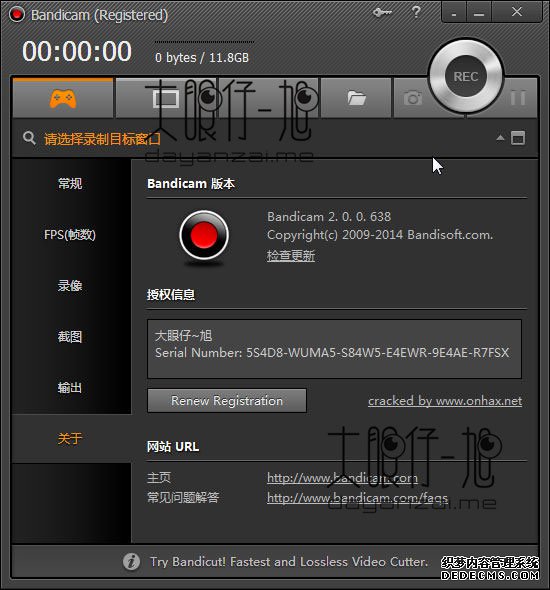Image resolution: width=550 pixels, height=590 pixels.
Task: Click the info icon in bottom bar
Action: pos(131,562)
